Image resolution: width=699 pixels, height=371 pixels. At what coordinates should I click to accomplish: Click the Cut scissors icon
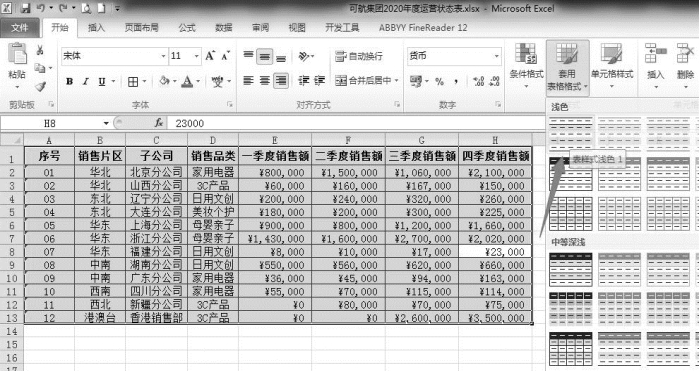click(40, 50)
